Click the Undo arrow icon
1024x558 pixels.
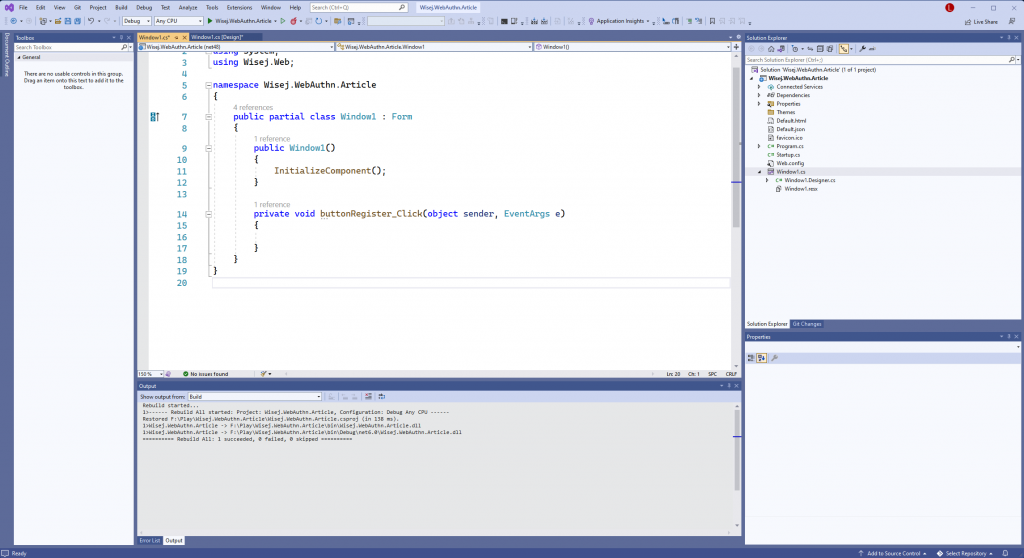tap(91, 21)
